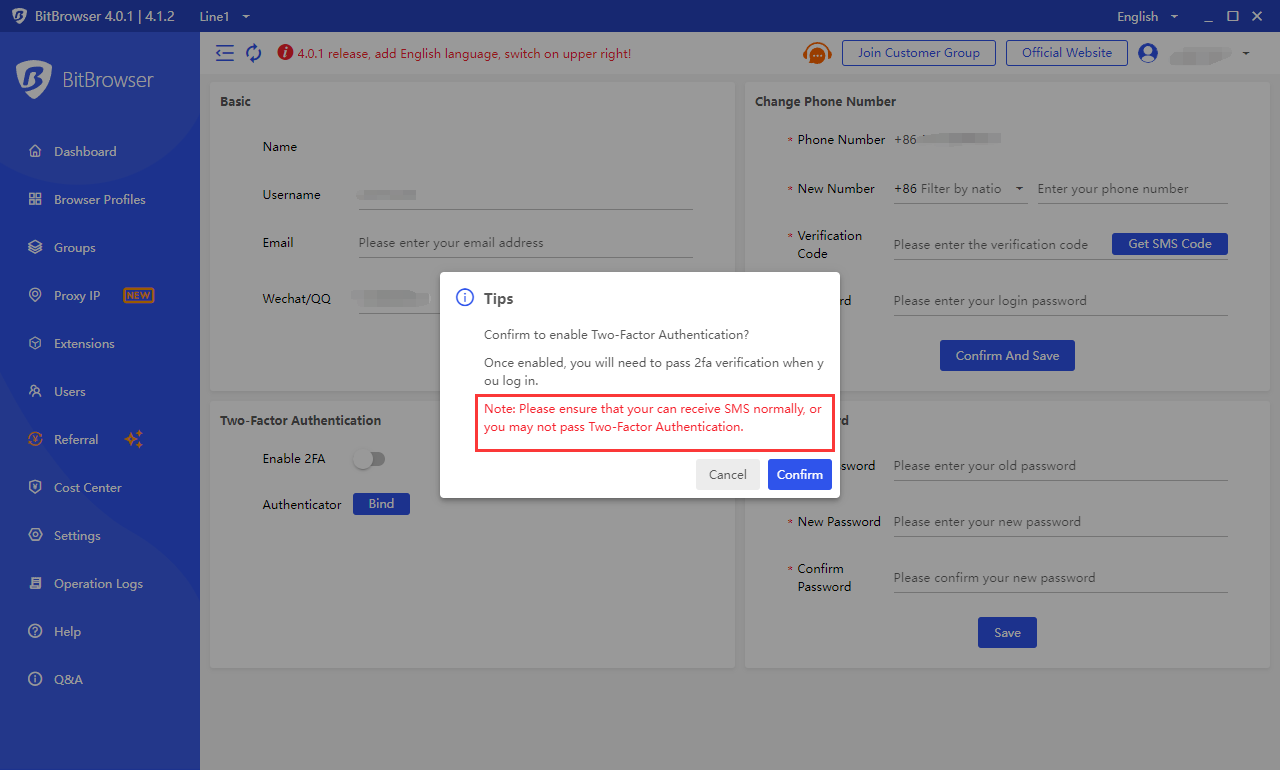Image resolution: width=1280 pixels, height=770 pixels.
Task: Click the Email address input field
Action: click(525, 243)
